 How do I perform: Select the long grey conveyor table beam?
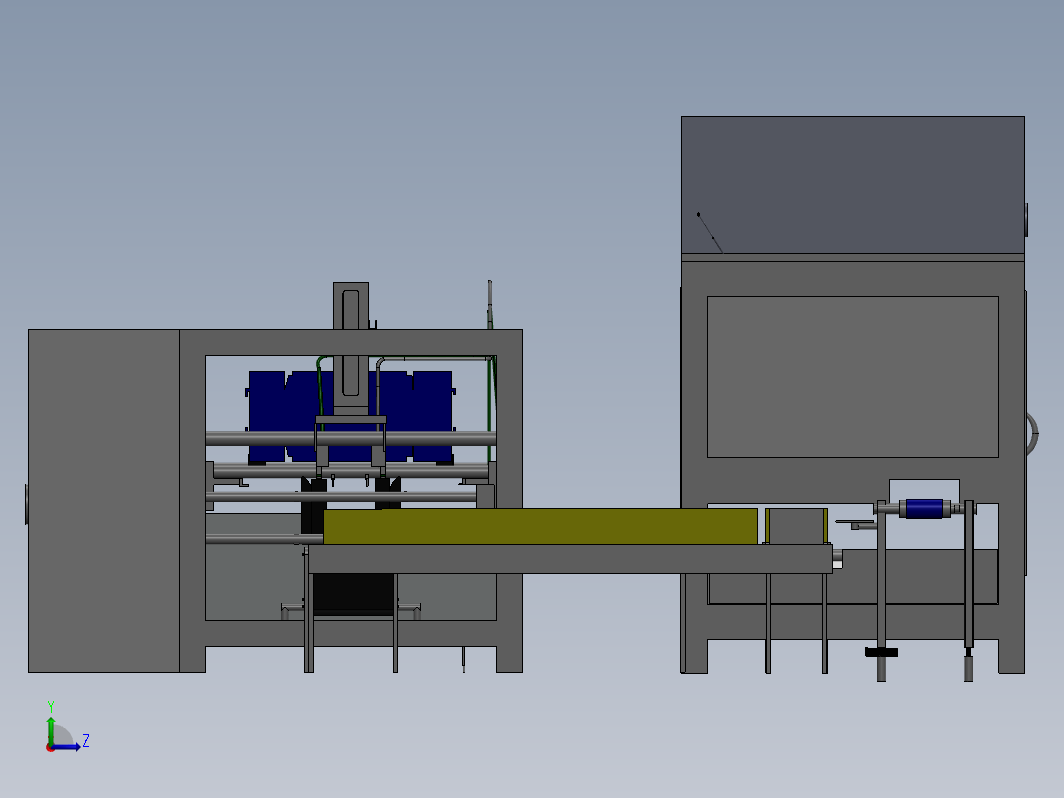[x=570, y=559]
